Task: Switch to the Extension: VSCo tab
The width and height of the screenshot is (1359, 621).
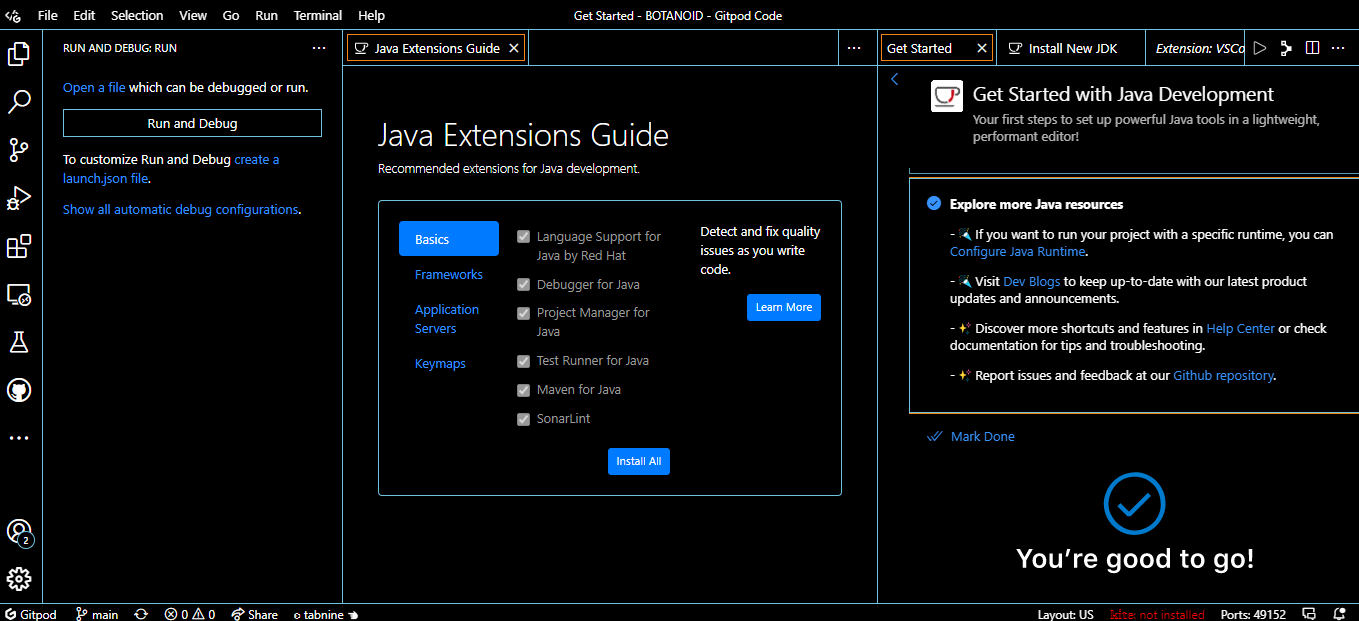Action: (x=1196, y=48)
